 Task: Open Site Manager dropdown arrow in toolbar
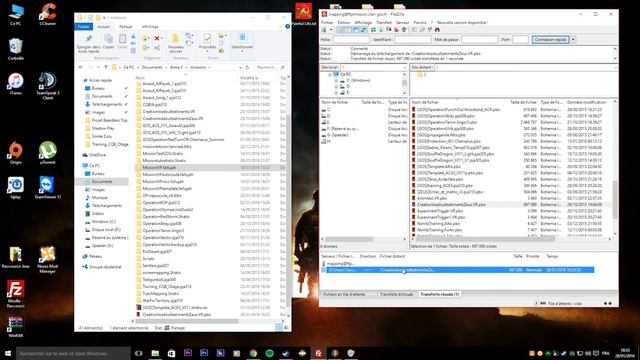coord(331,30)
